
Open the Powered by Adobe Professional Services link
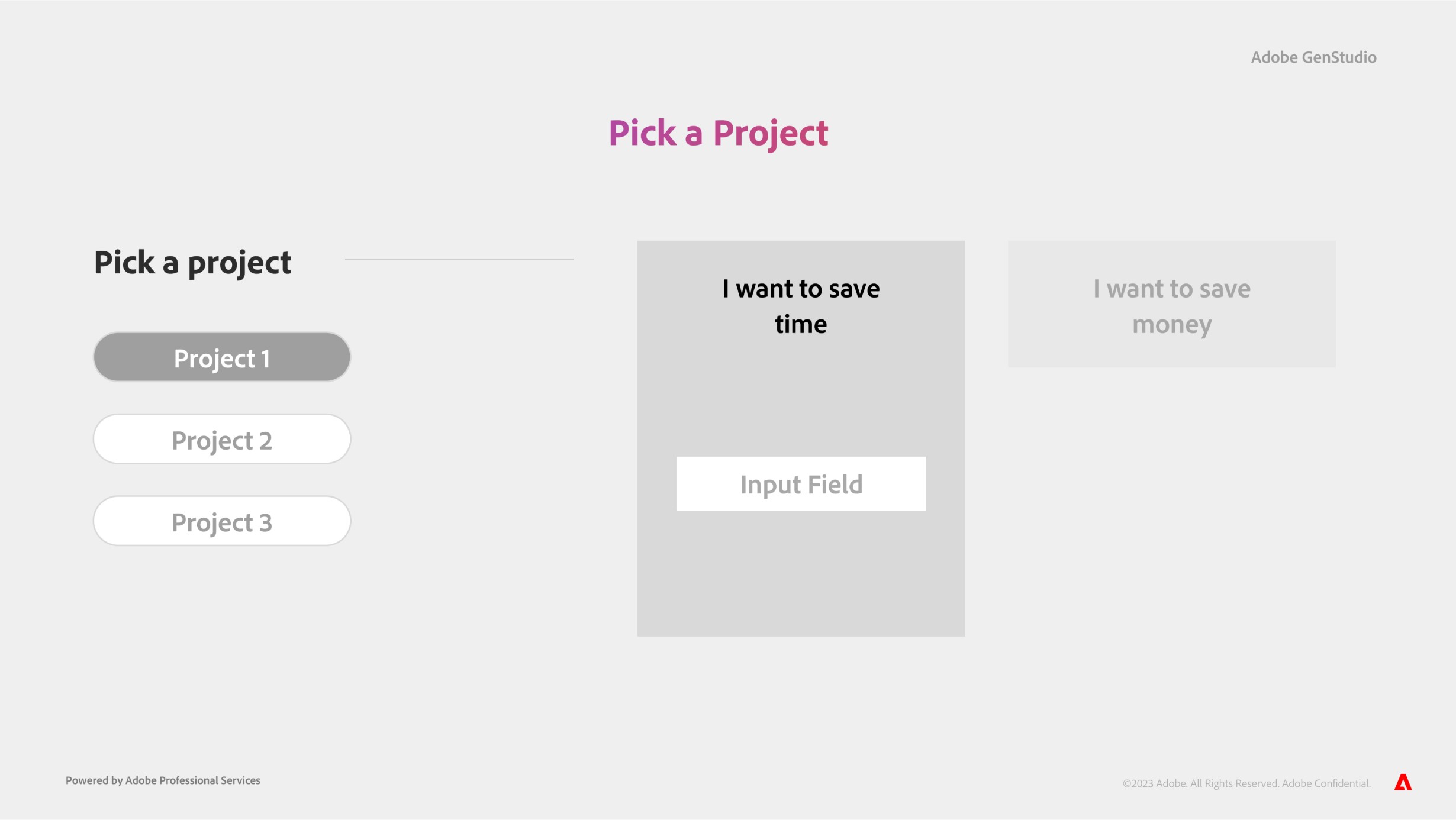point(163,780)
